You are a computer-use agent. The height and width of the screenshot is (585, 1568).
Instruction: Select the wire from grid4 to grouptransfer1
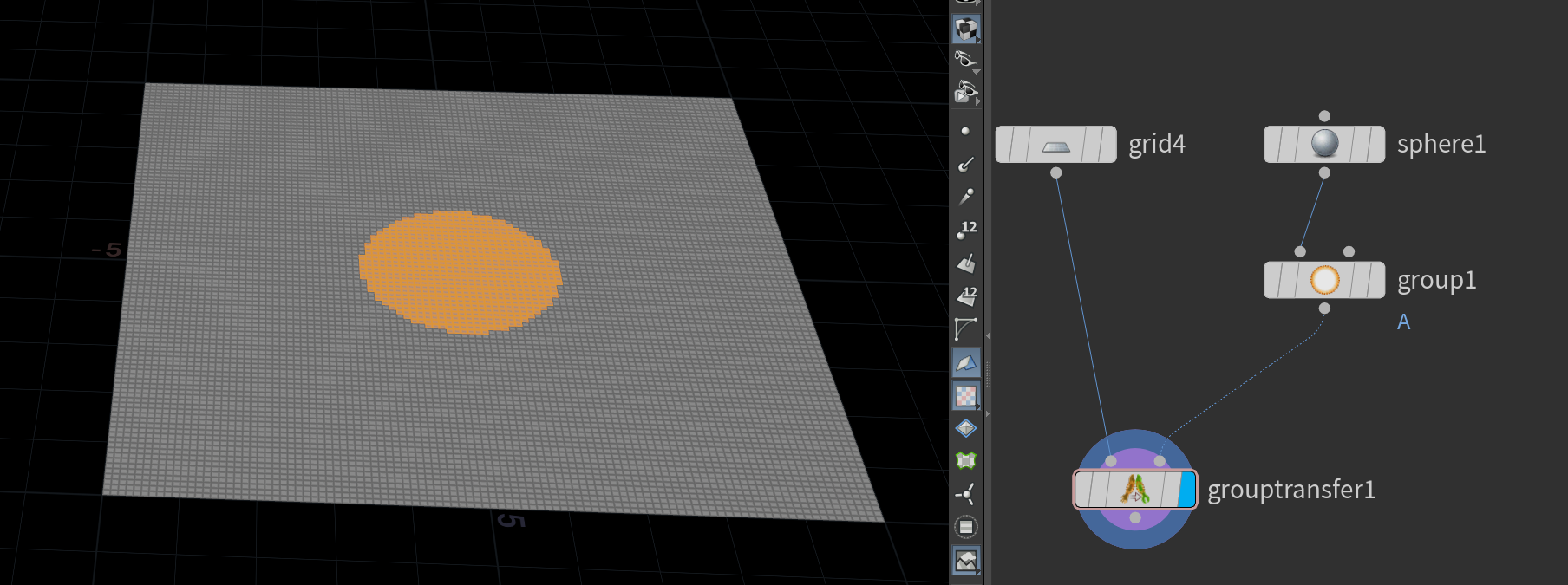tap(1083, 316)
